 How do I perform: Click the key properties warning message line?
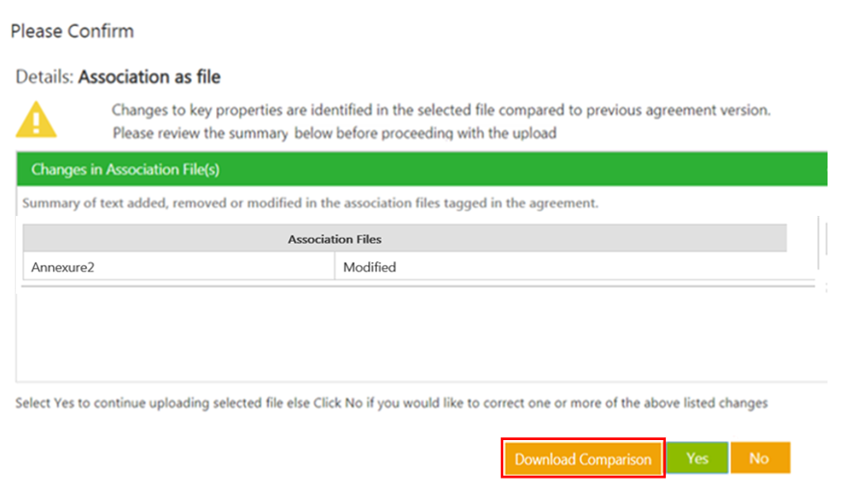click(x=440, y=110)
